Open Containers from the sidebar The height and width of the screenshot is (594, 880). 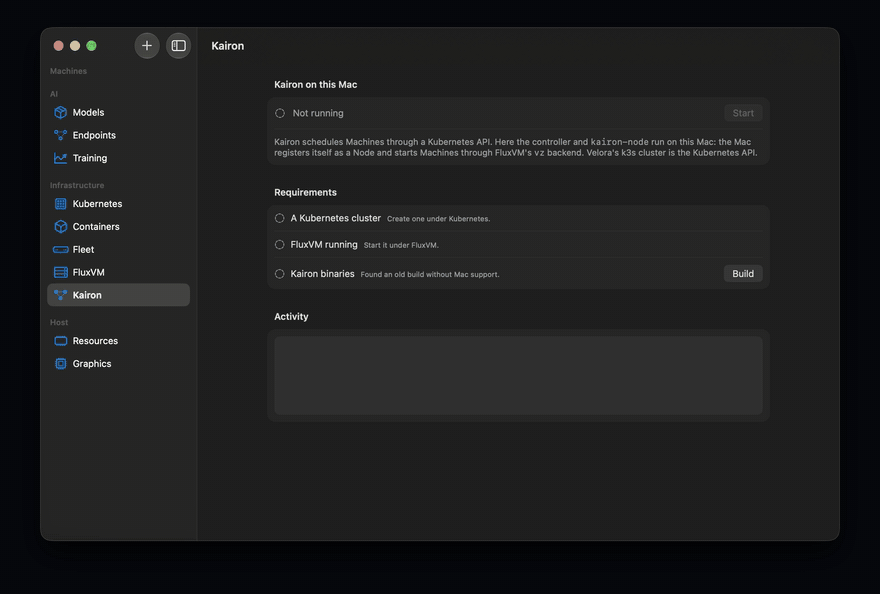click(x=118, y=227)
